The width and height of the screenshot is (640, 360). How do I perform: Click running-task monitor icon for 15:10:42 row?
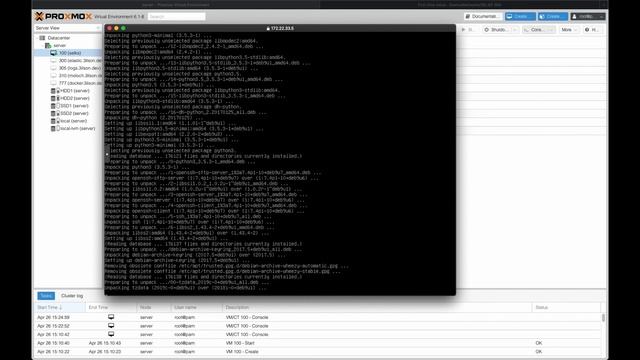[111, 334]
